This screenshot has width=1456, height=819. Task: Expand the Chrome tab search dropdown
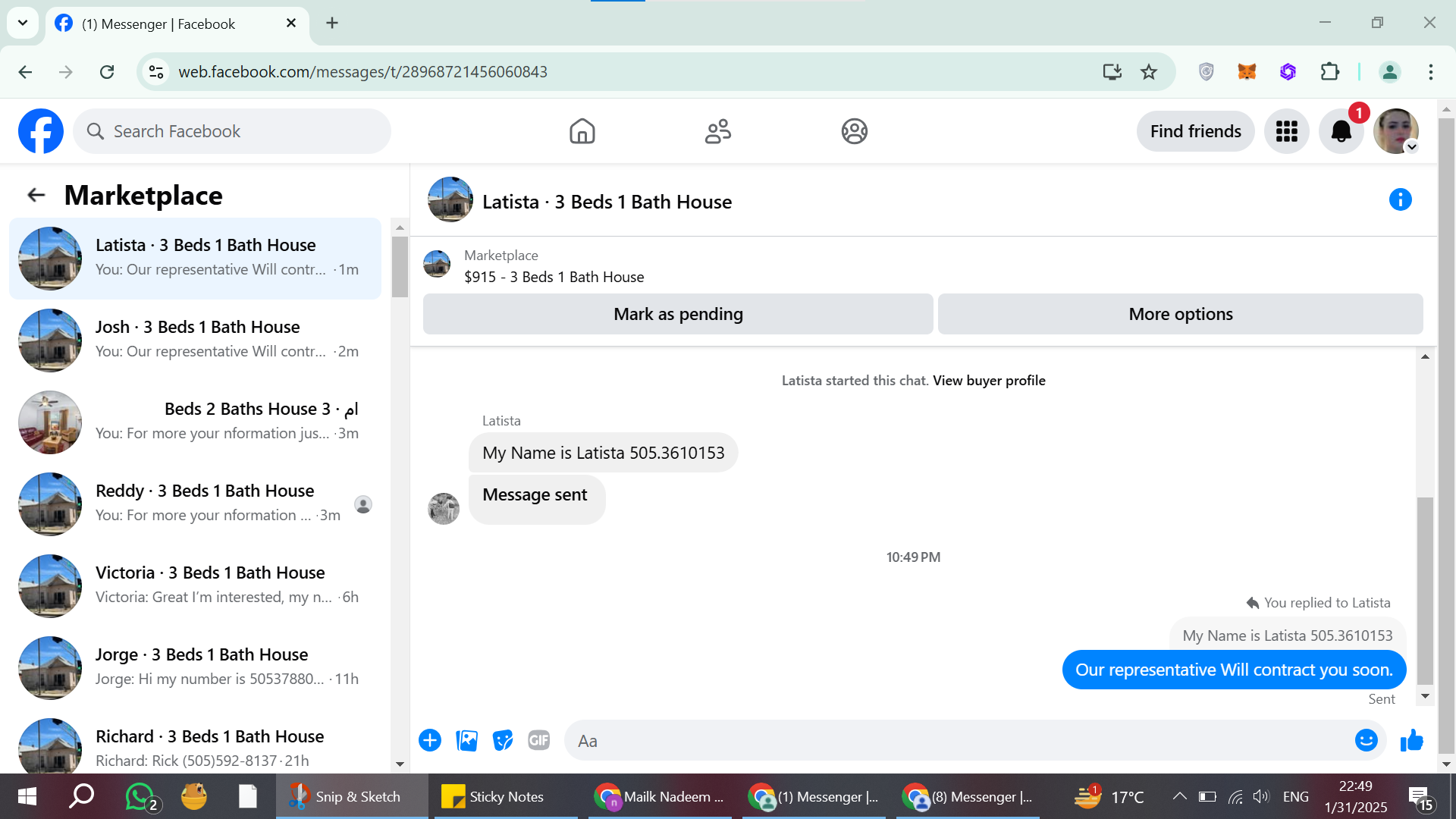[x=23, y=23]
